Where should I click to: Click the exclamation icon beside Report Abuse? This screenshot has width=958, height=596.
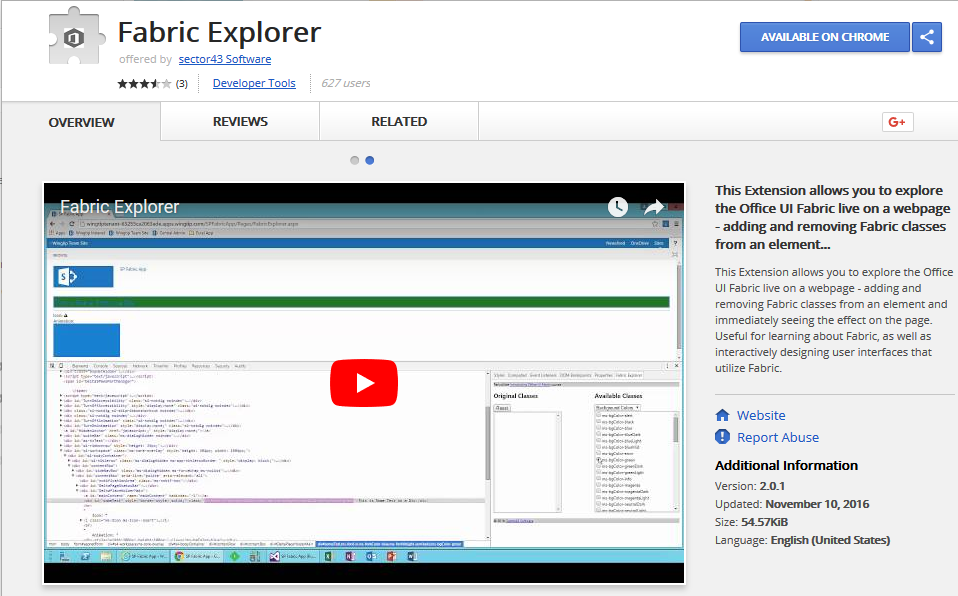coord(722,437)
